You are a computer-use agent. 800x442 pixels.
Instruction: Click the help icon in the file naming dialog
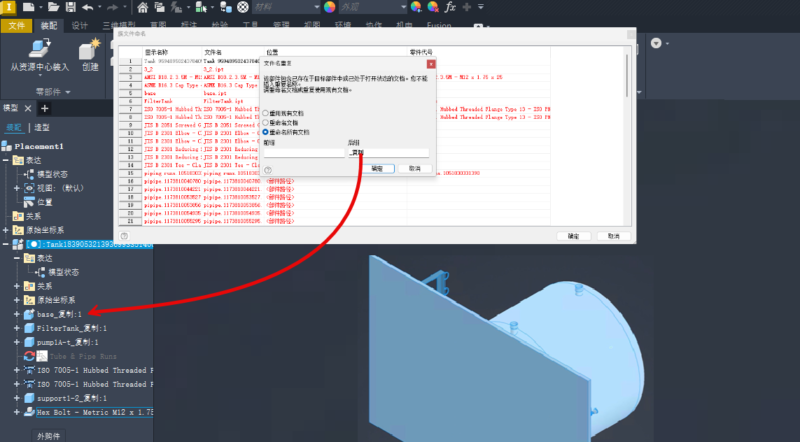tap(124, 236)
